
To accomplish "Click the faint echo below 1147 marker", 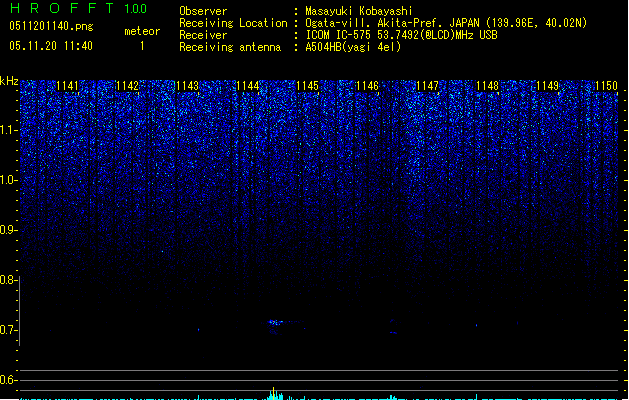I will point(393,332).
